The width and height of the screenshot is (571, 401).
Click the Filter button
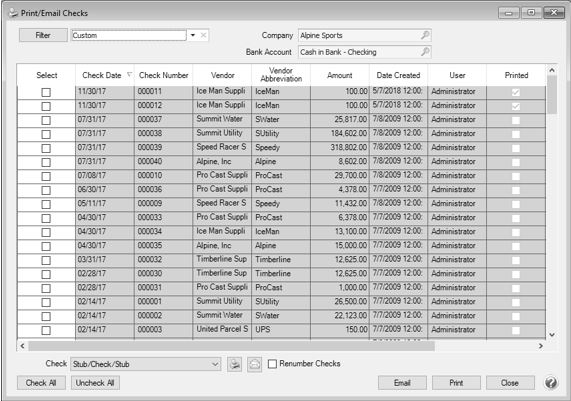[x=43, y=35]
